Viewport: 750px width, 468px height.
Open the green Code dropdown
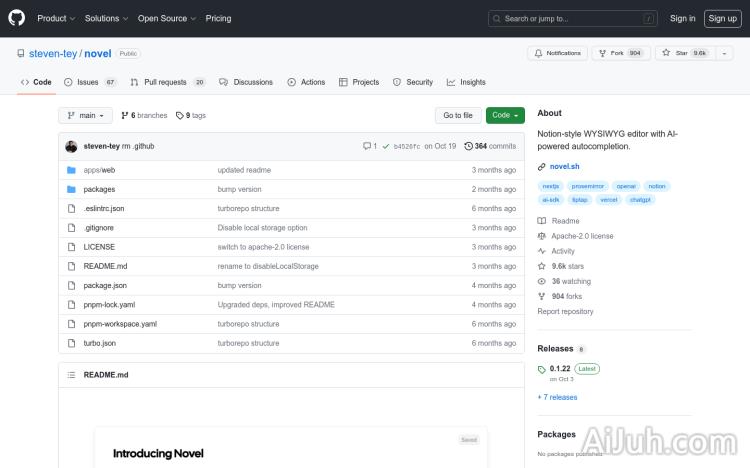point(505,115)
